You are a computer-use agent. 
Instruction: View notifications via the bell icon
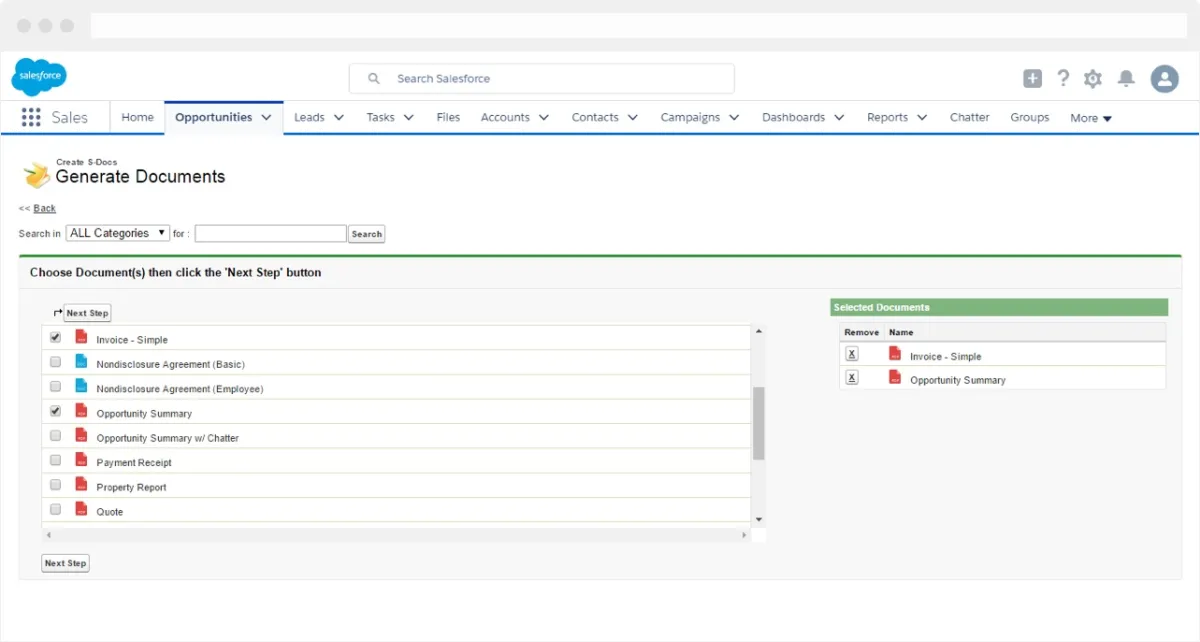click(x=1126, y=79)
